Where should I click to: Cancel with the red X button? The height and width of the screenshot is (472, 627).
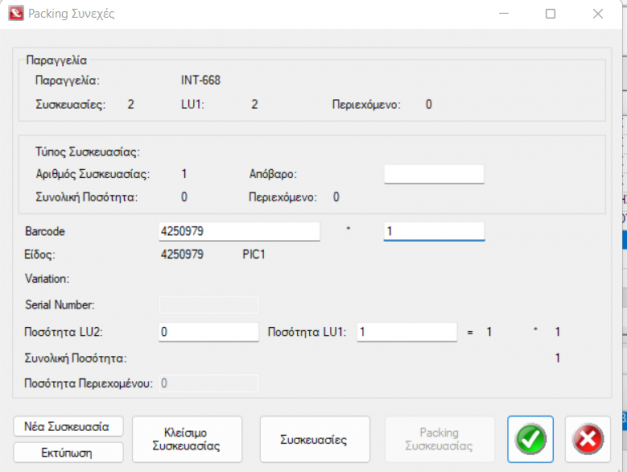587,439
